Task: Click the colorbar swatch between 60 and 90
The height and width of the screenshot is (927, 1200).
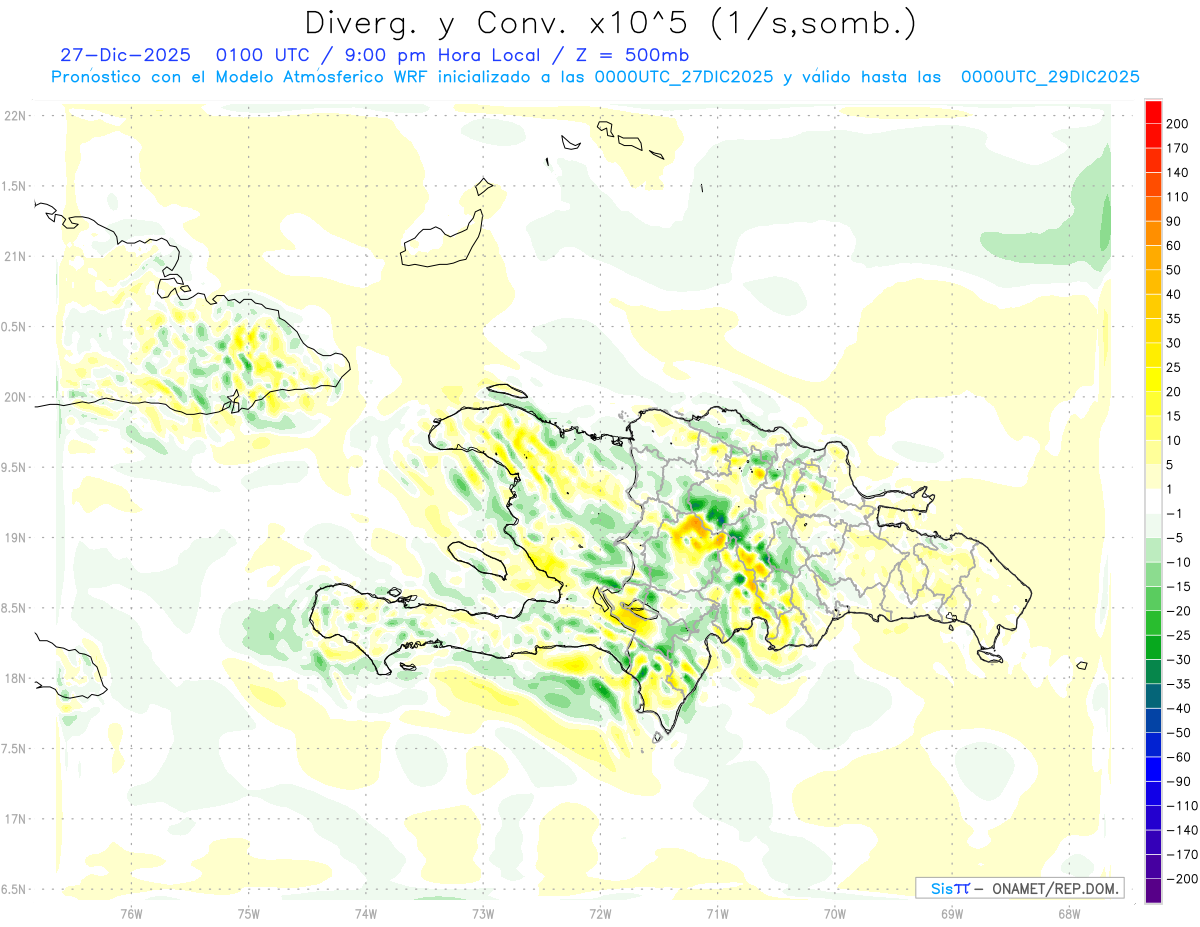Action: click(1153, 233)
